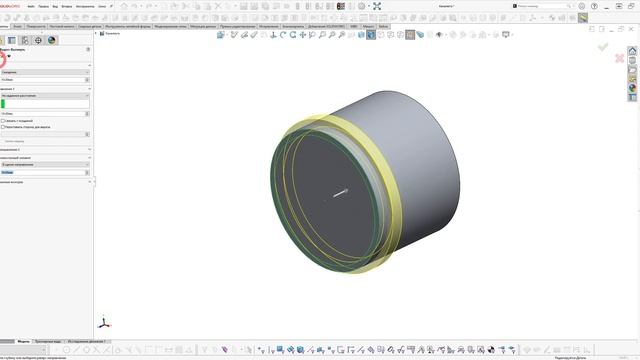Screen dimensions: 640x360
Task: Open the end condition dropdown in Direction 1
Action: 45,96
